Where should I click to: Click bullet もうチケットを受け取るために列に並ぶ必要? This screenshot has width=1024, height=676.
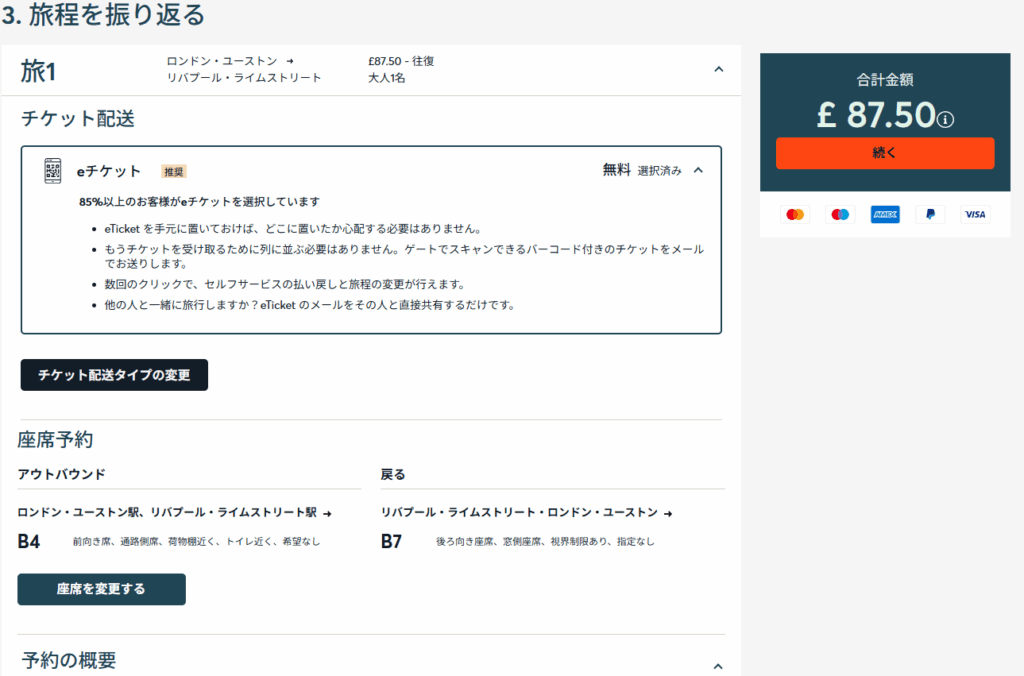point(404,256)
